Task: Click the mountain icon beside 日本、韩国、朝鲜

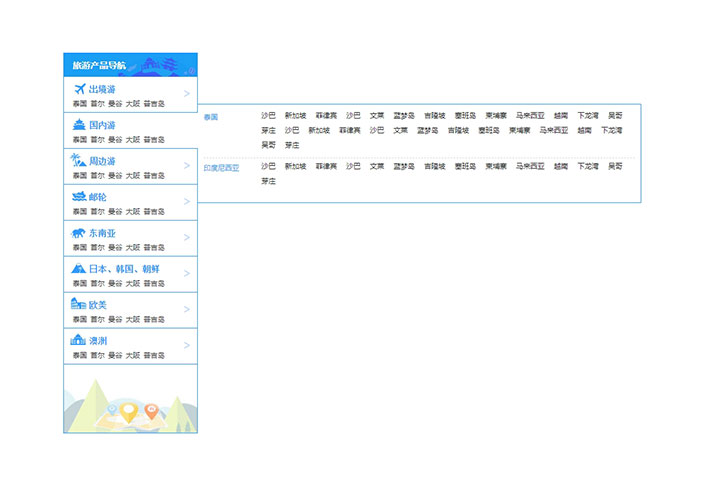Action: point(78,268)
